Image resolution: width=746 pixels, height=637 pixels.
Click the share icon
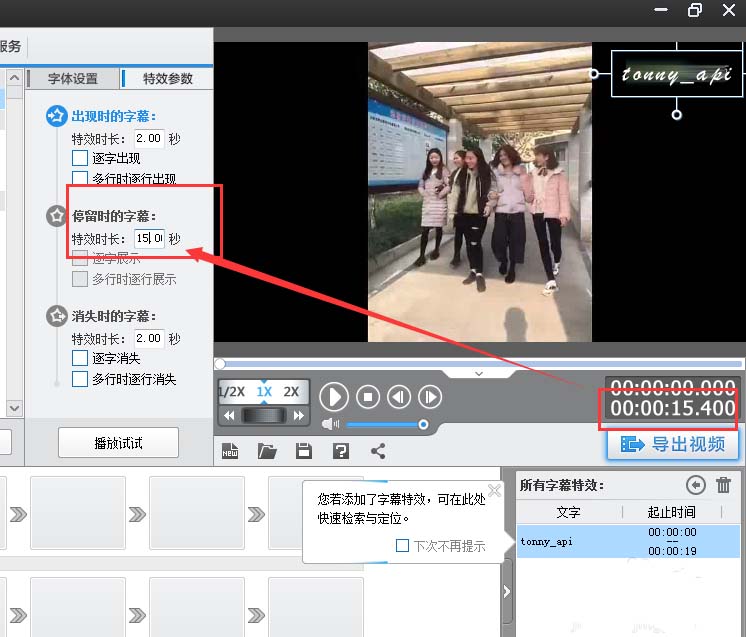tap(378, 451)
